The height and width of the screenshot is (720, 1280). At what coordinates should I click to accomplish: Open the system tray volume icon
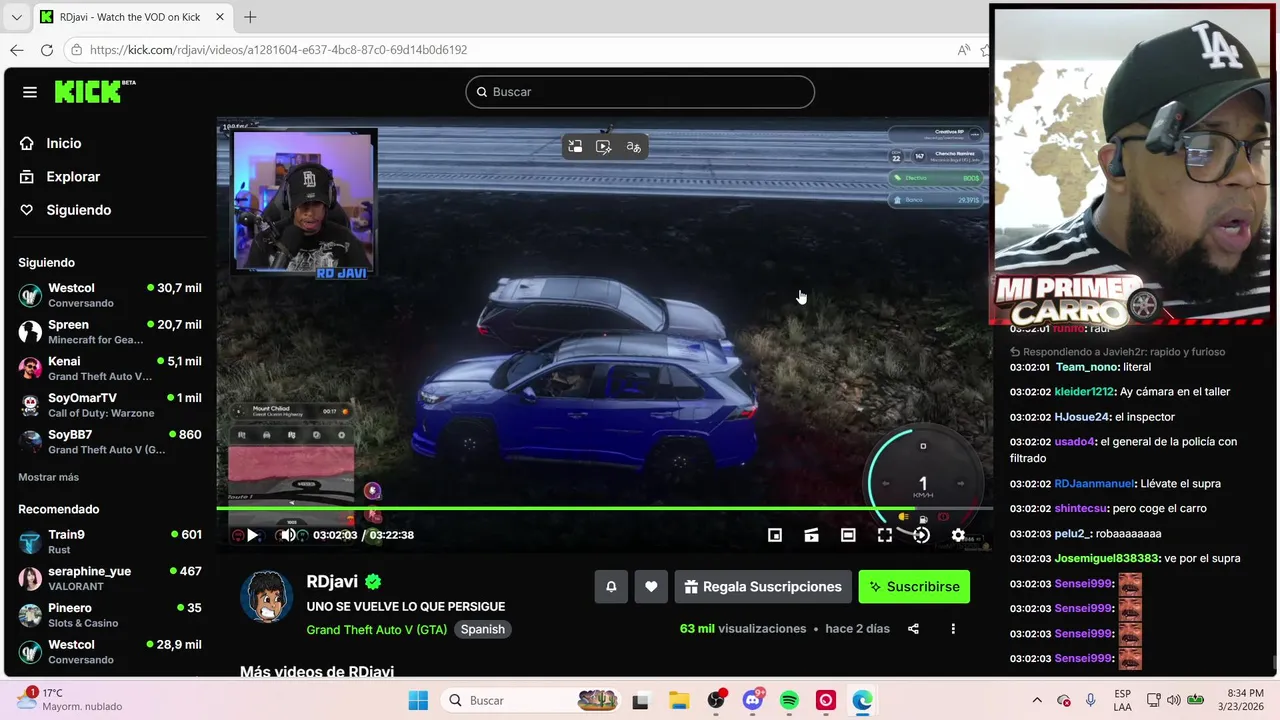(1173, 700)
